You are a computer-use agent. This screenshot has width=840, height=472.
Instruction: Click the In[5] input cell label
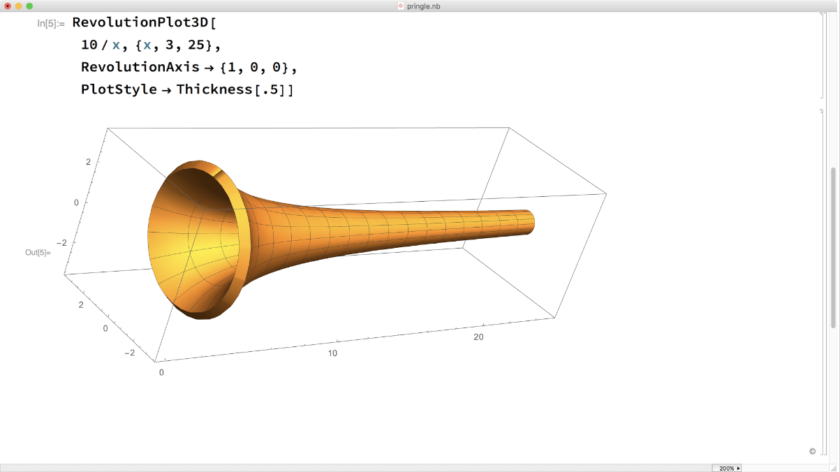tap(50, 24)
